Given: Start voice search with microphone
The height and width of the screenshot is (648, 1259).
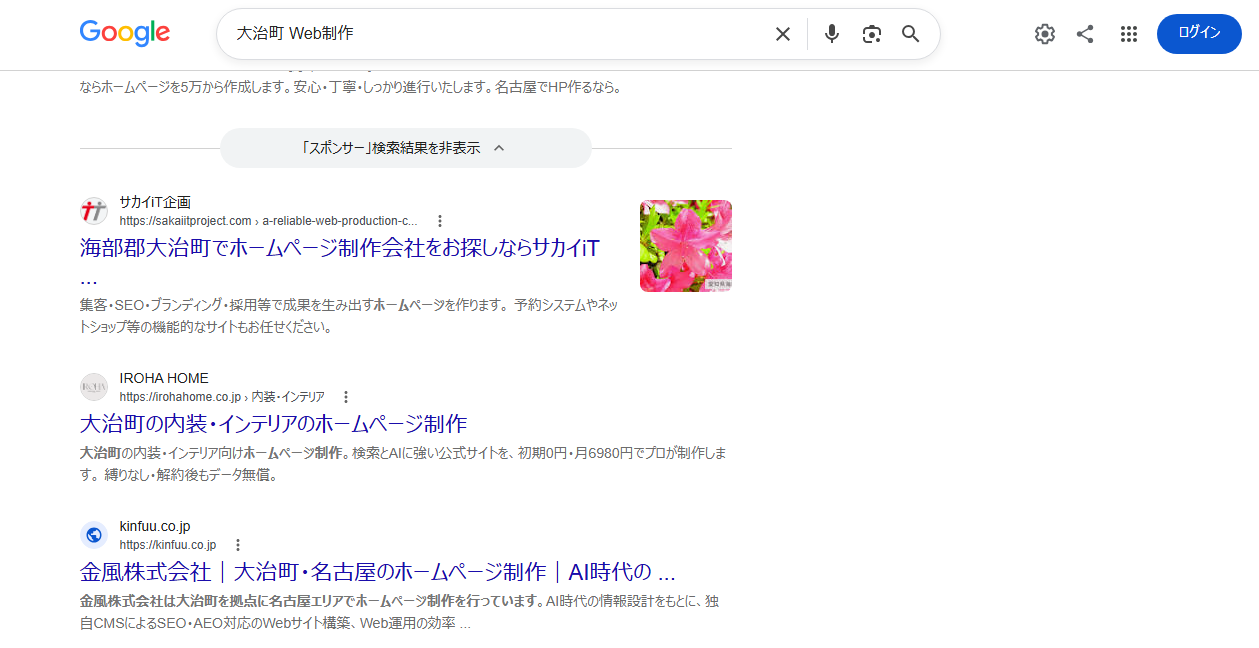Looking at the screenshot, I should click(832, 34).
